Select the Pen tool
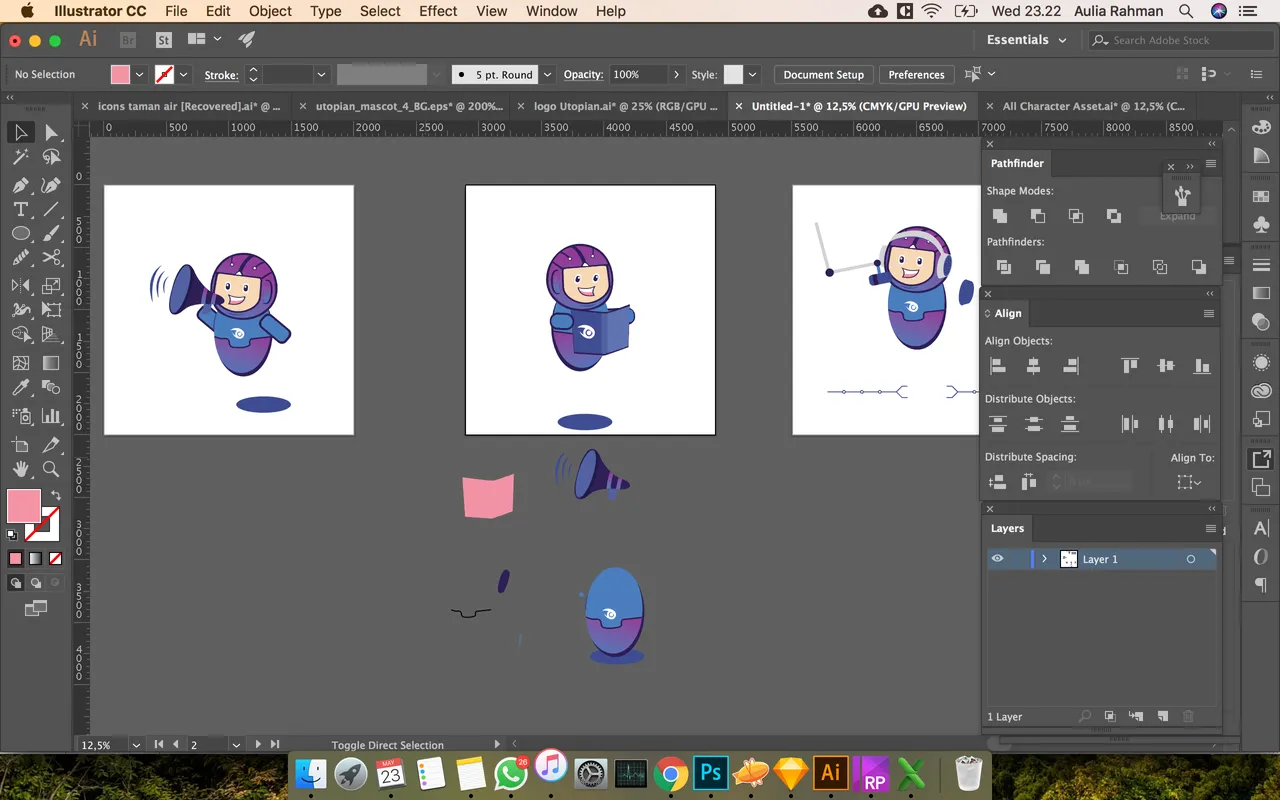1280x800 pixels. (20, 185)
